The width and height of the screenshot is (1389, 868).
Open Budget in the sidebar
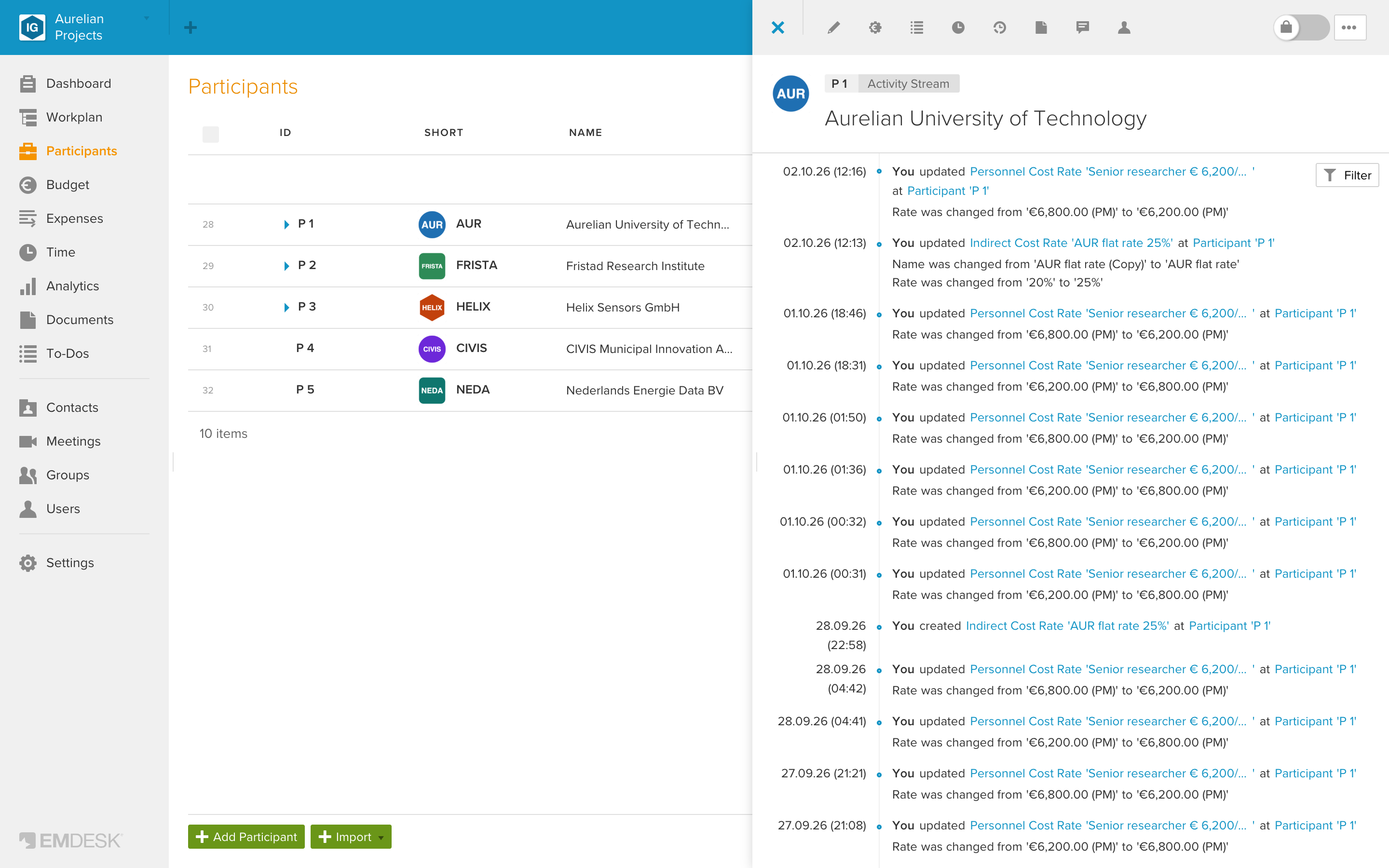click(67, 184)
